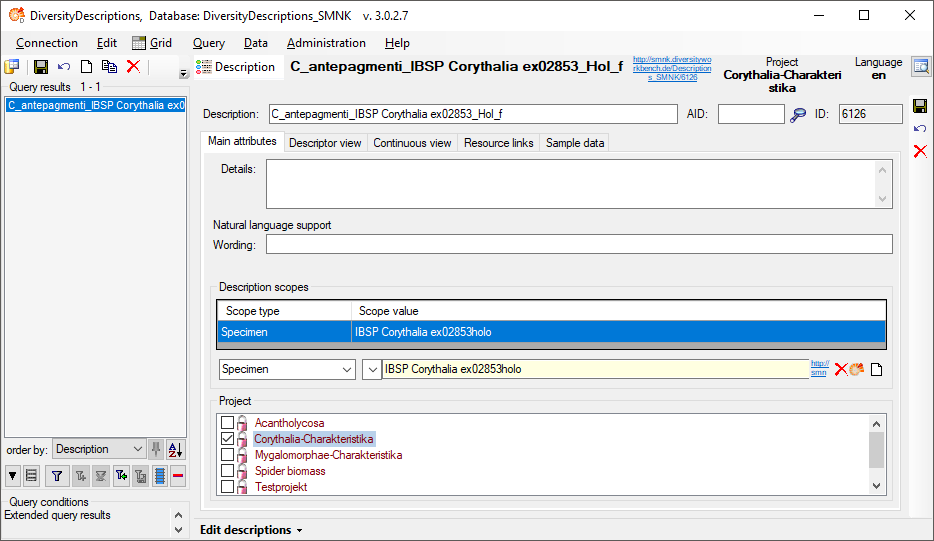Select Specimen row in Description scopes table
Image resolution: width=934 pixels, height=541 pixels.
552,332
